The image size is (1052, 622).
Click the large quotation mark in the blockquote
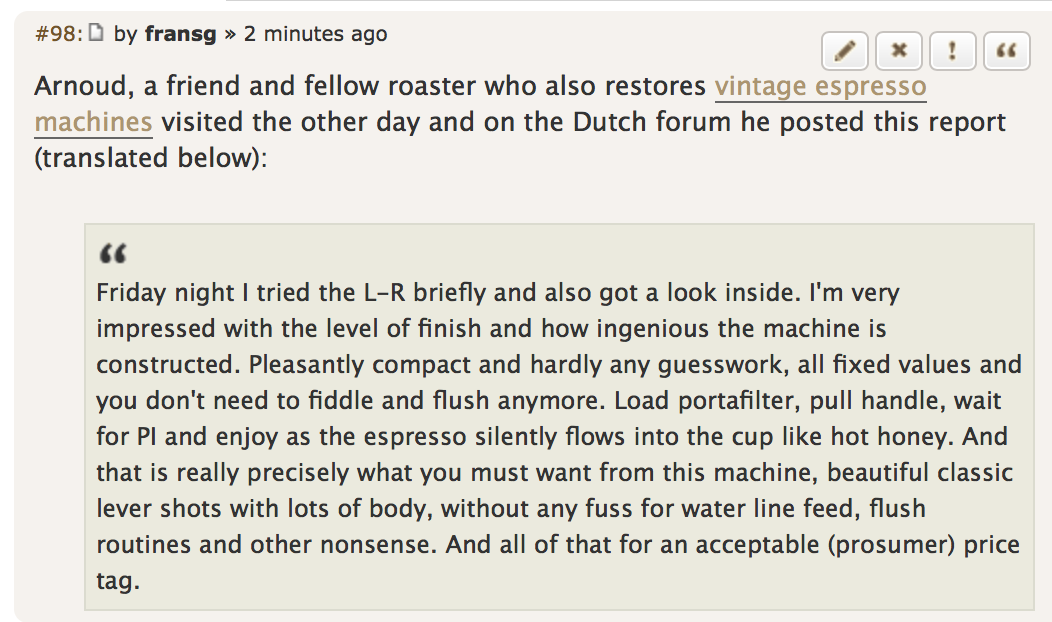[x=112, y=254]
